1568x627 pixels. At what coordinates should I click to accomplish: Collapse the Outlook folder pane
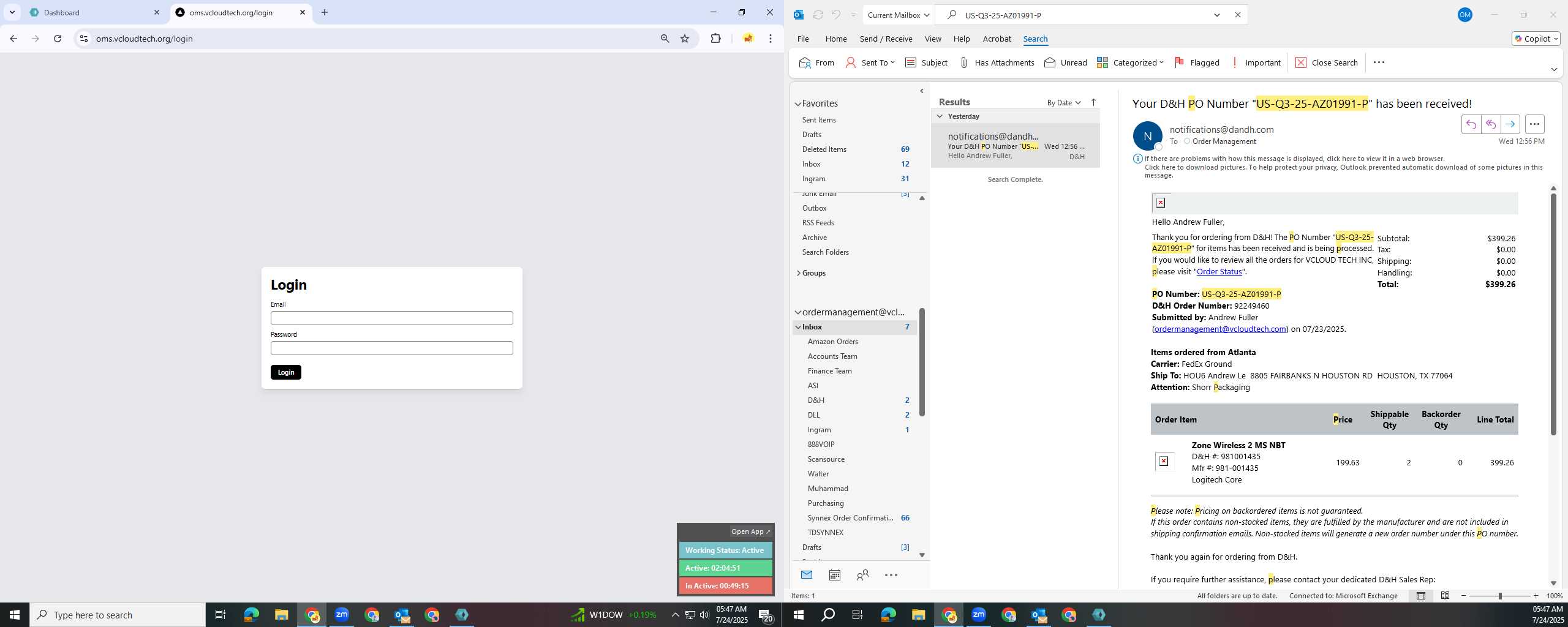pyautogui.click(x=922, y=91)
